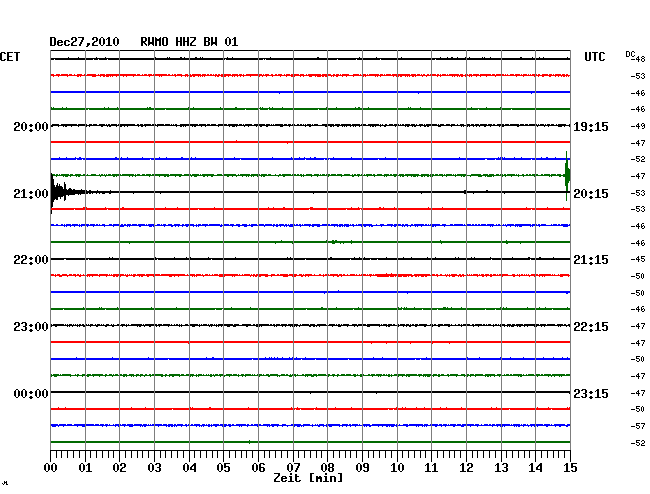Click the date label Dec27,2010
The height and width of the screenshot is (494, 650).
pyautogui.click(x=84, y=42)
